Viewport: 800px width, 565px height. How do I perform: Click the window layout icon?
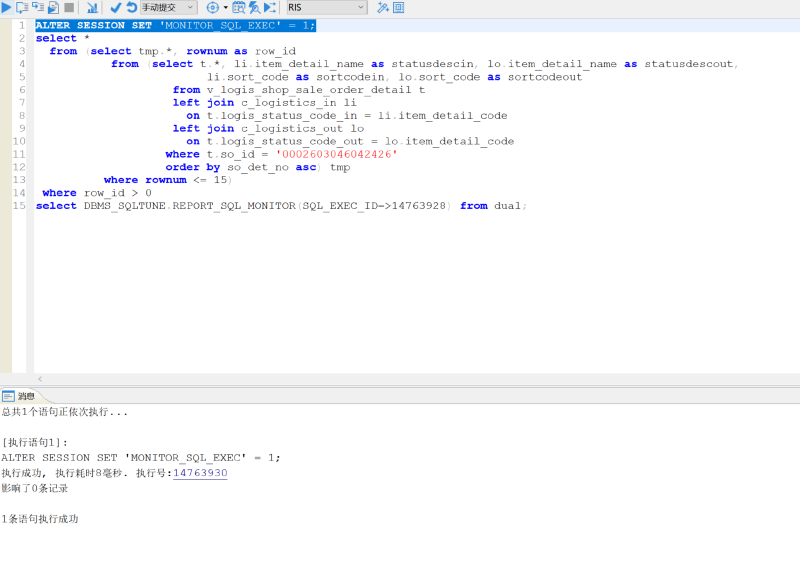point(398,8)
